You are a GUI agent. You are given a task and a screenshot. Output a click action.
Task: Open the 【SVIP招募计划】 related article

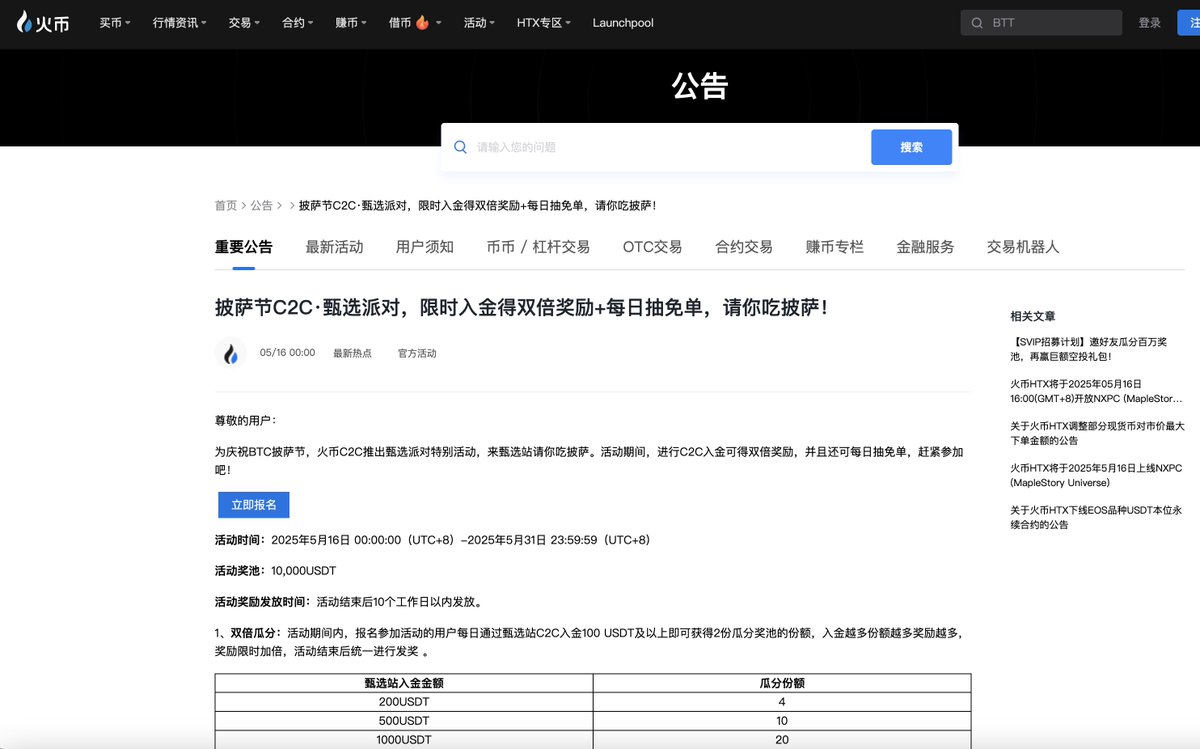click(x=1088, y=349)
